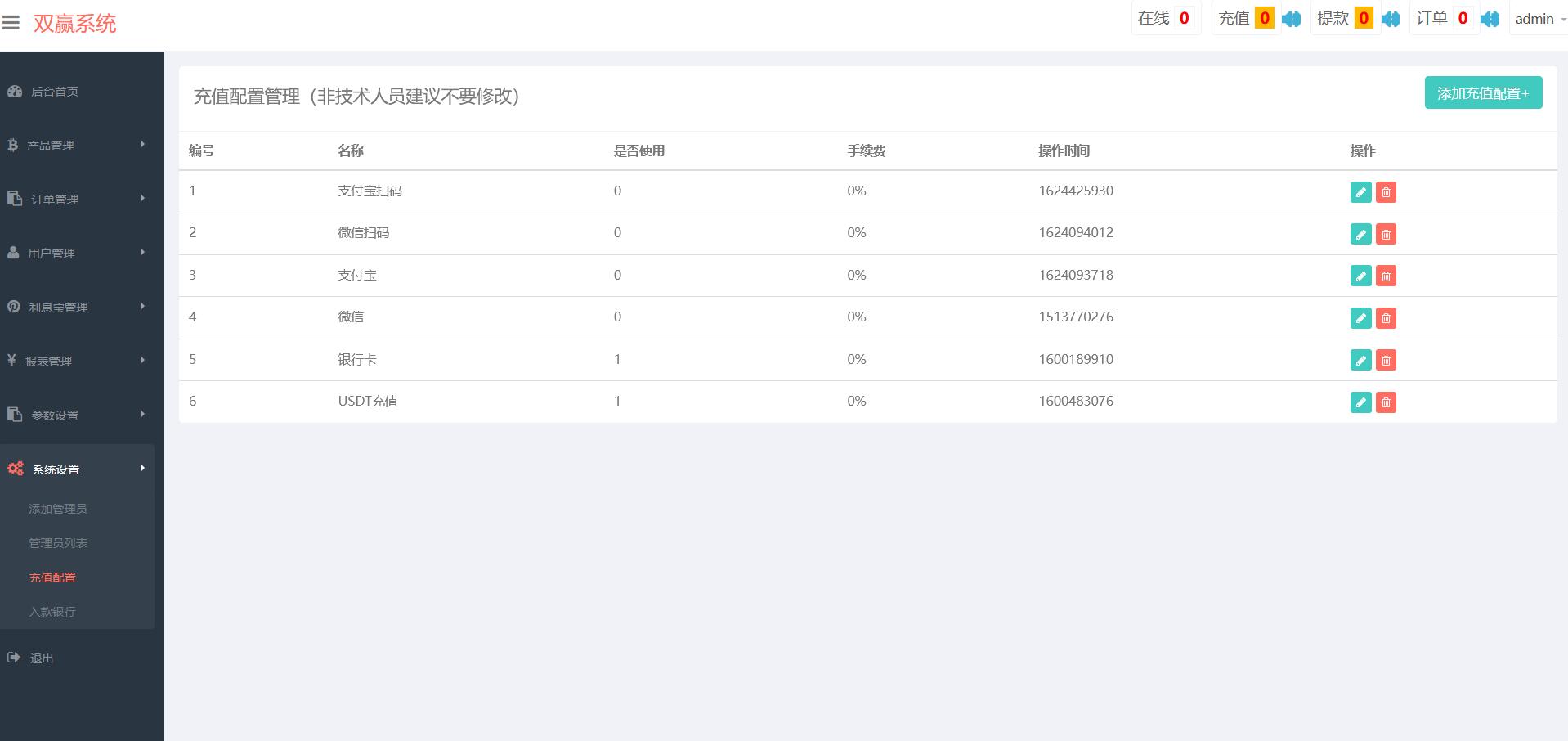
Task: Toggle the 系统设置 arrow
Action: coord(142,469)
